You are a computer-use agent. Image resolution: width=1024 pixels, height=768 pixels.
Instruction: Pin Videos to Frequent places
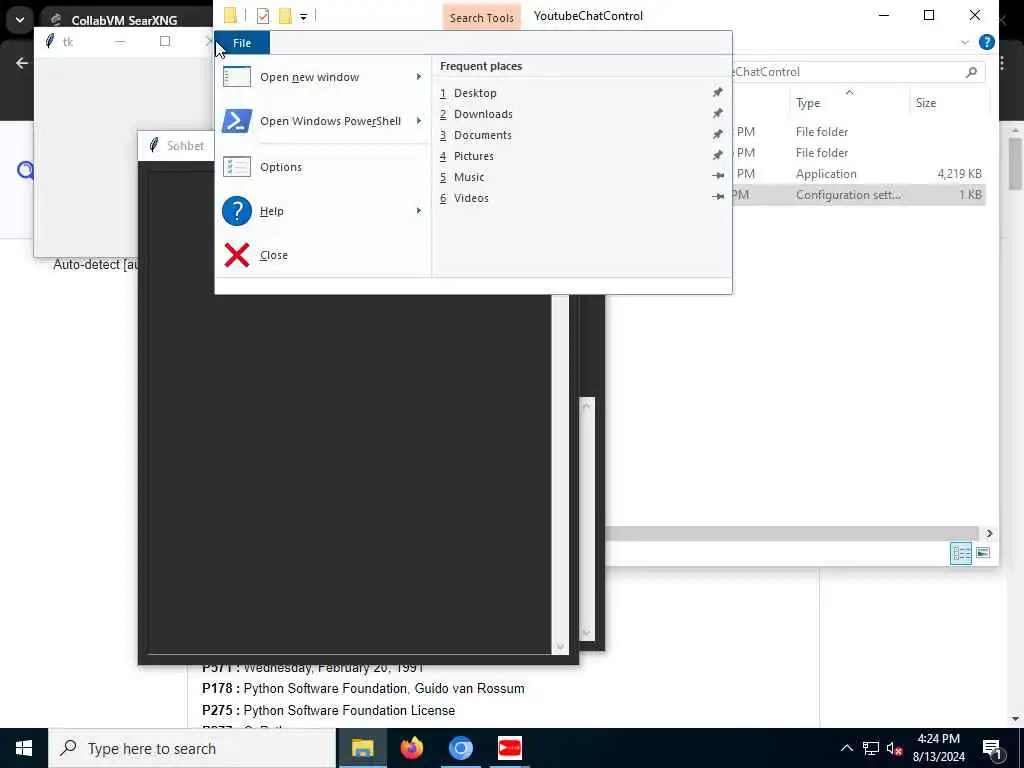[x=718, y=197]
